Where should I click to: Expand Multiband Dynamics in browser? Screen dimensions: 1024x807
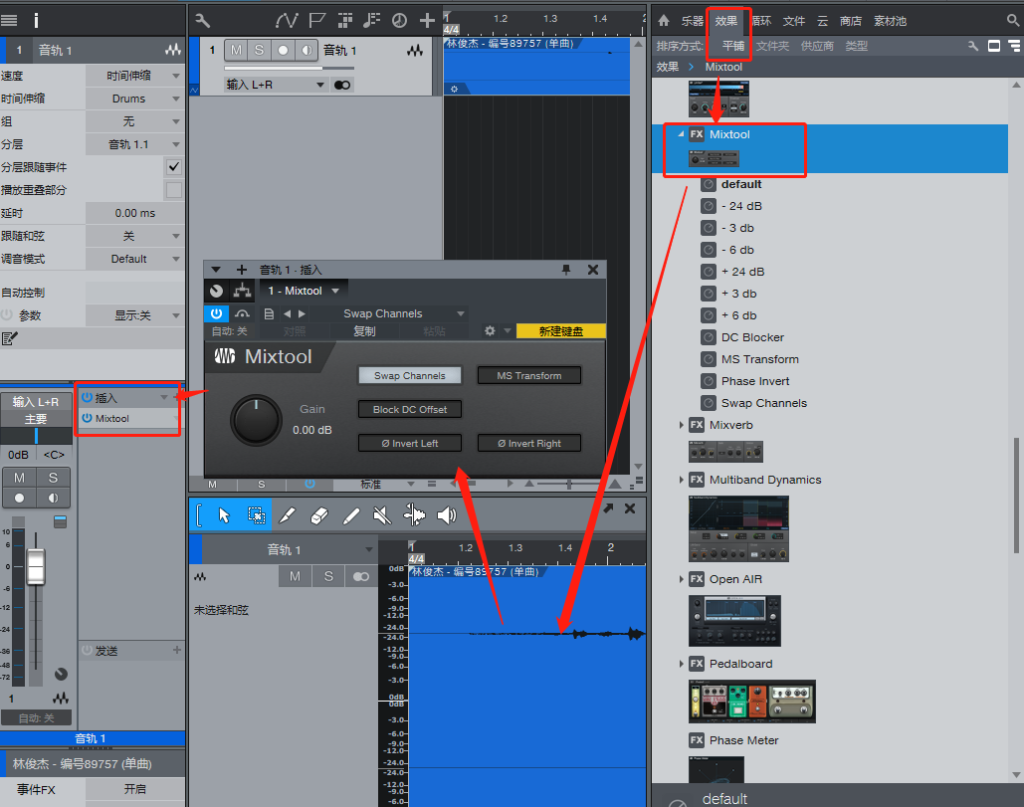(x=680, y=480)
